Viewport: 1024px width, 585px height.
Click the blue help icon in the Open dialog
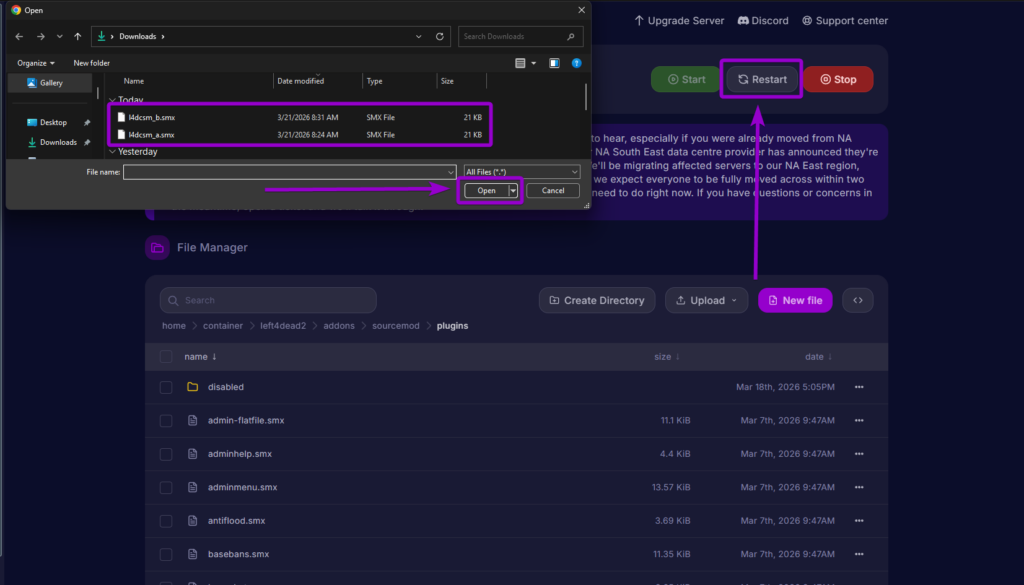pos(576,62)
